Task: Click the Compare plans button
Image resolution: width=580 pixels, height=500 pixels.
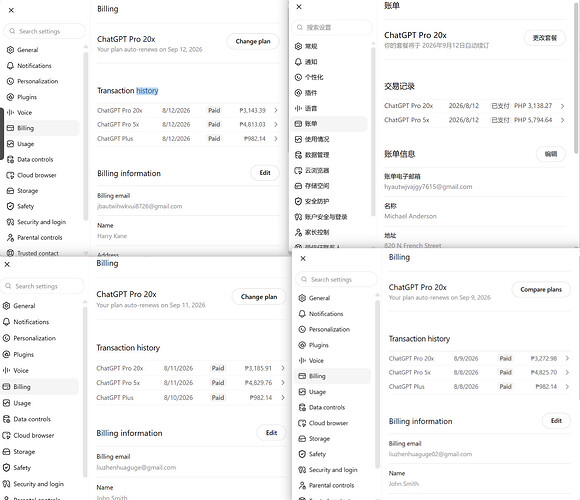Action: [541, 290]
